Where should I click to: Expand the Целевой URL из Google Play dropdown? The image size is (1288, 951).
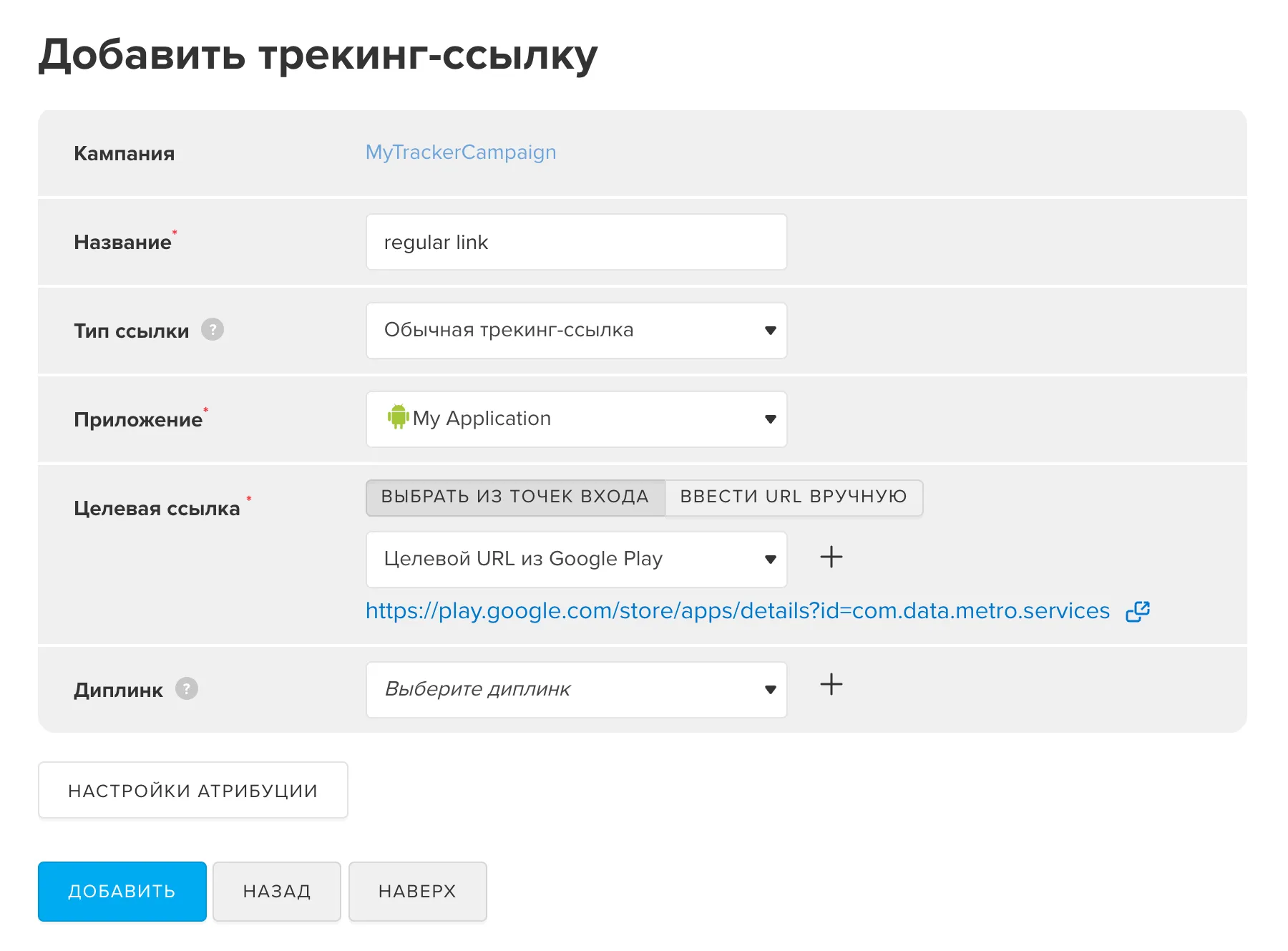click(576, 559)
